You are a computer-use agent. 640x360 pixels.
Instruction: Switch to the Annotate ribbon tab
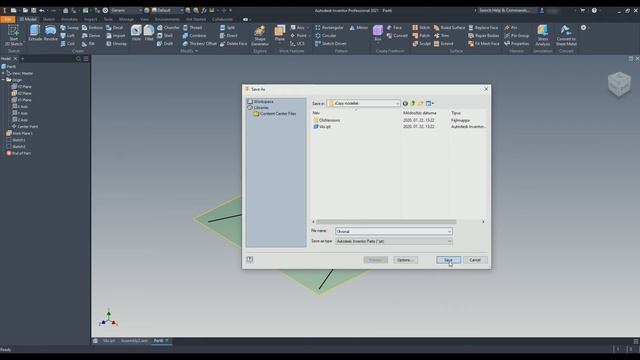coord(69,19)
